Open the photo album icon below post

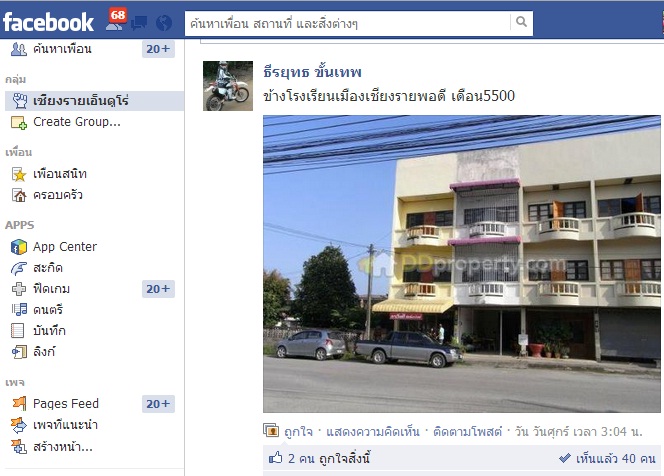coord(271,430)
